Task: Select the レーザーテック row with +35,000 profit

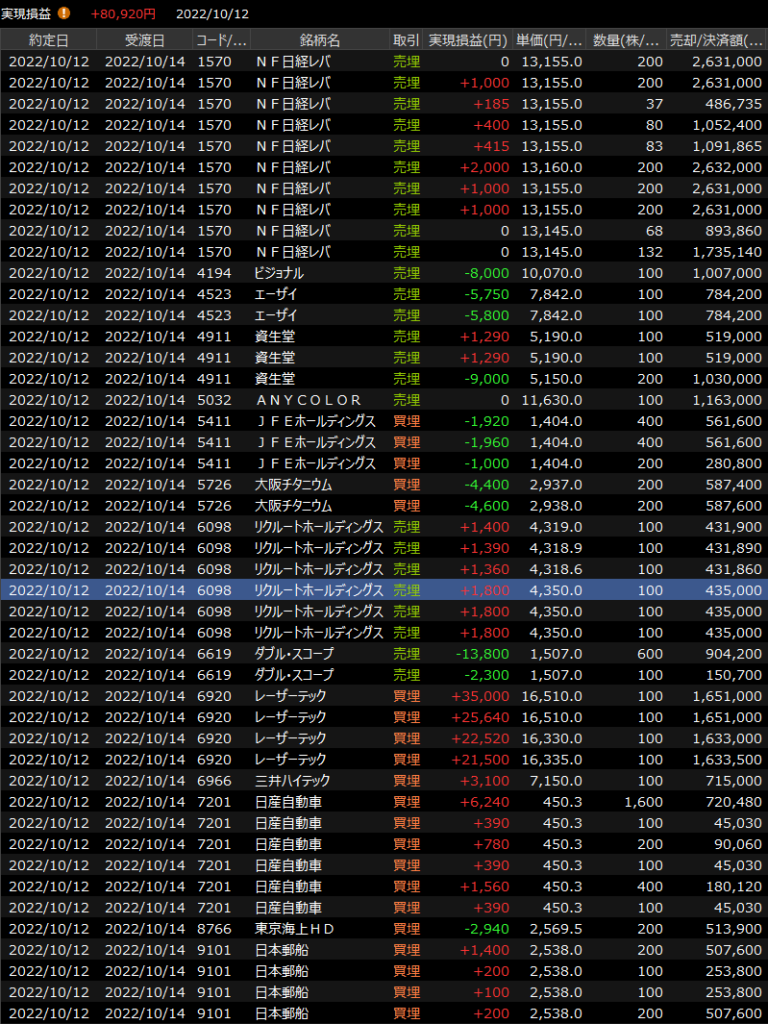Action: [384, 696]
